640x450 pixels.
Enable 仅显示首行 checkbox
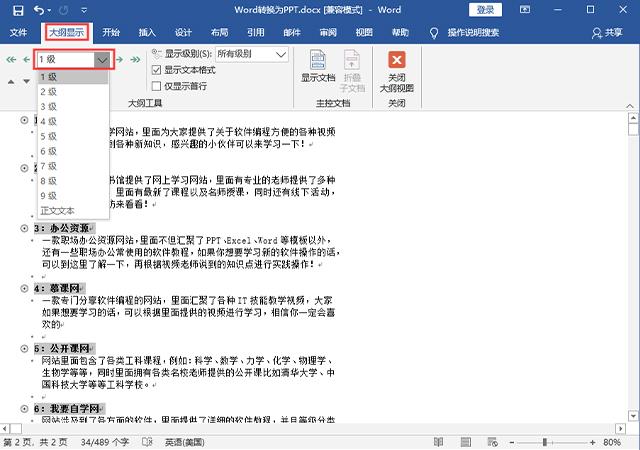[x=156, y=86]
